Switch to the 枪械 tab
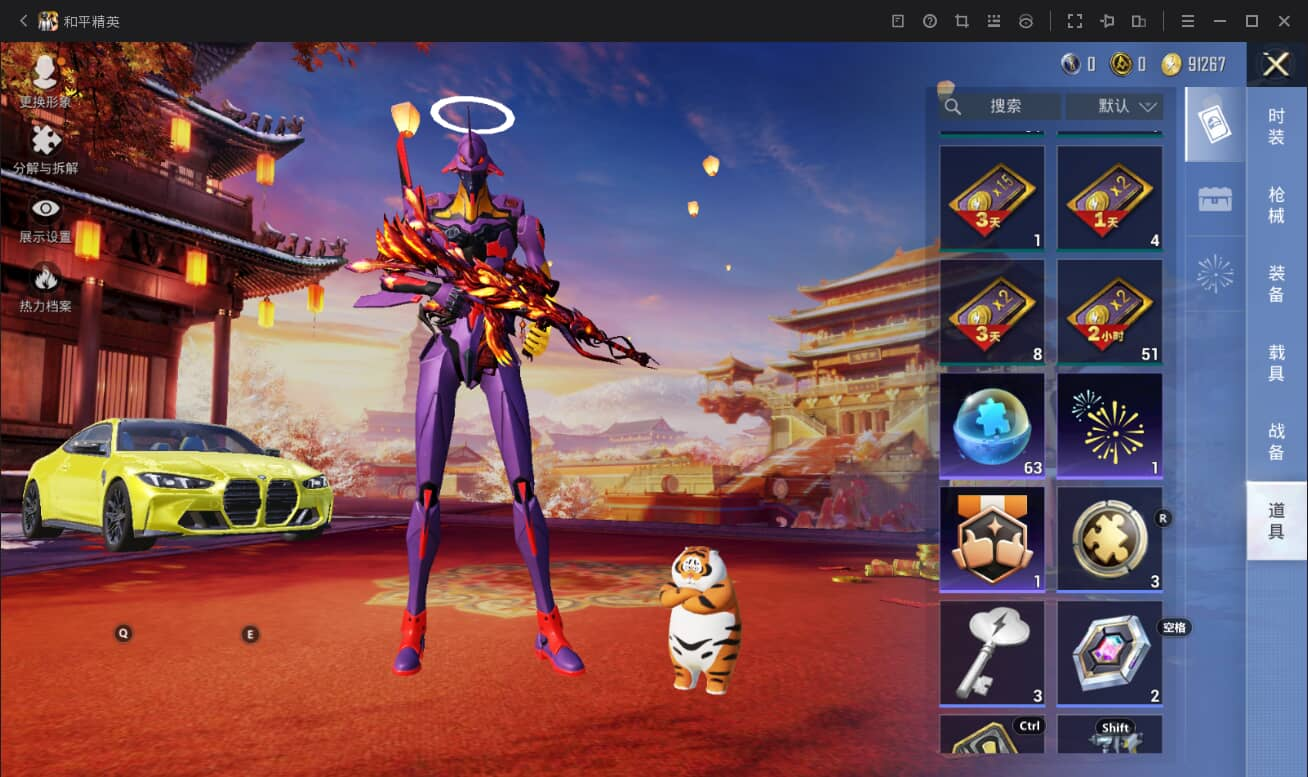Screen dimensions: 1308x777 coord(1277,206)
